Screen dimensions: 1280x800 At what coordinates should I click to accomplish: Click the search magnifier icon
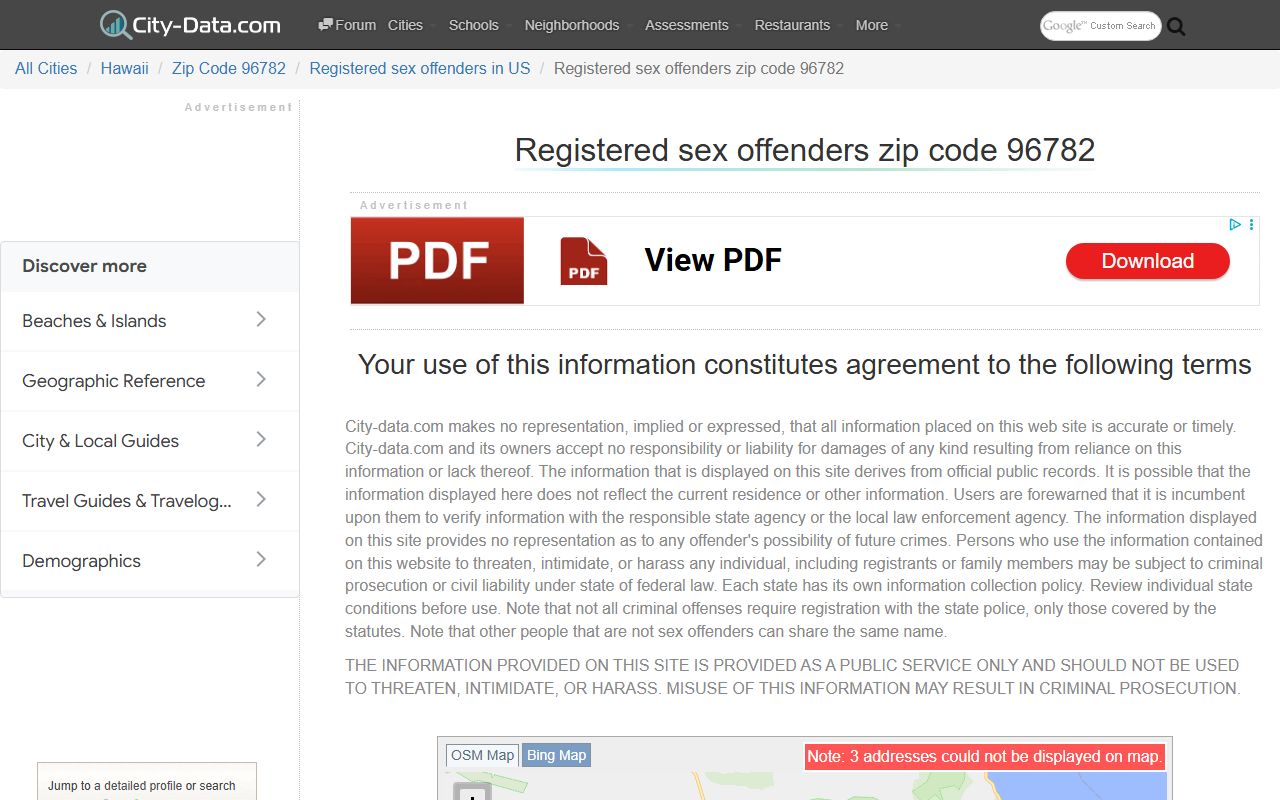pos(1176,27)
